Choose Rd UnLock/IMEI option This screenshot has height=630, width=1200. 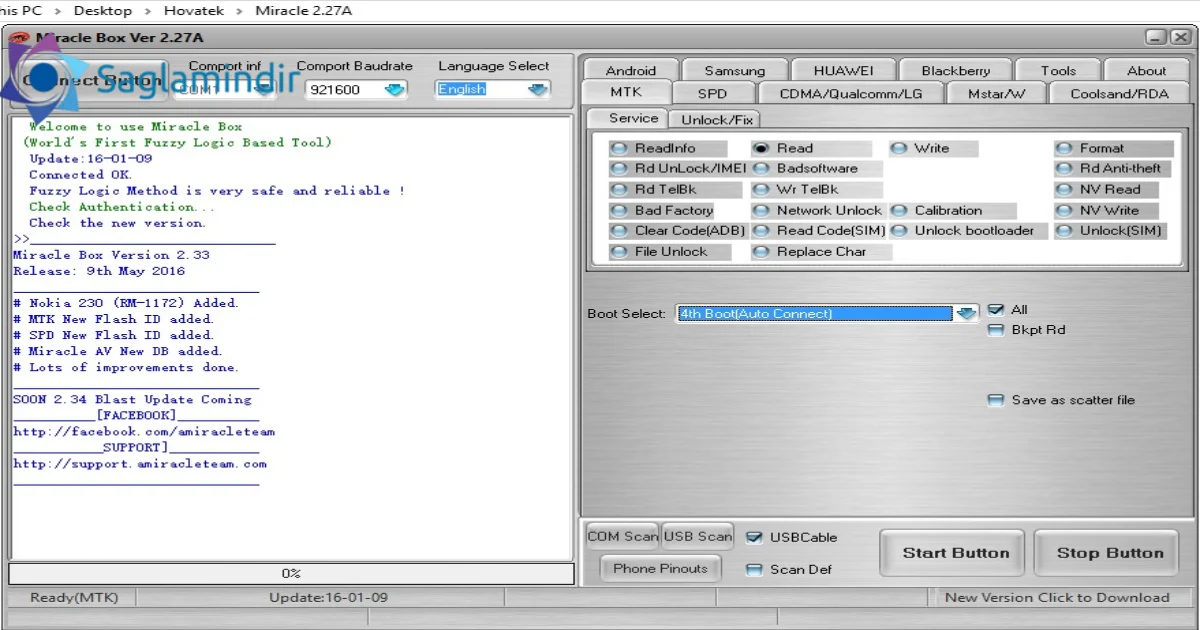(678, 168)
